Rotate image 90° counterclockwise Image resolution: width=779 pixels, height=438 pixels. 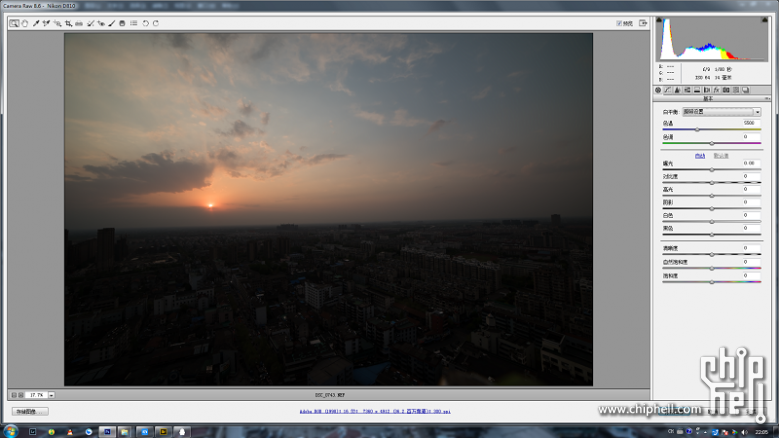coord(146,23)
